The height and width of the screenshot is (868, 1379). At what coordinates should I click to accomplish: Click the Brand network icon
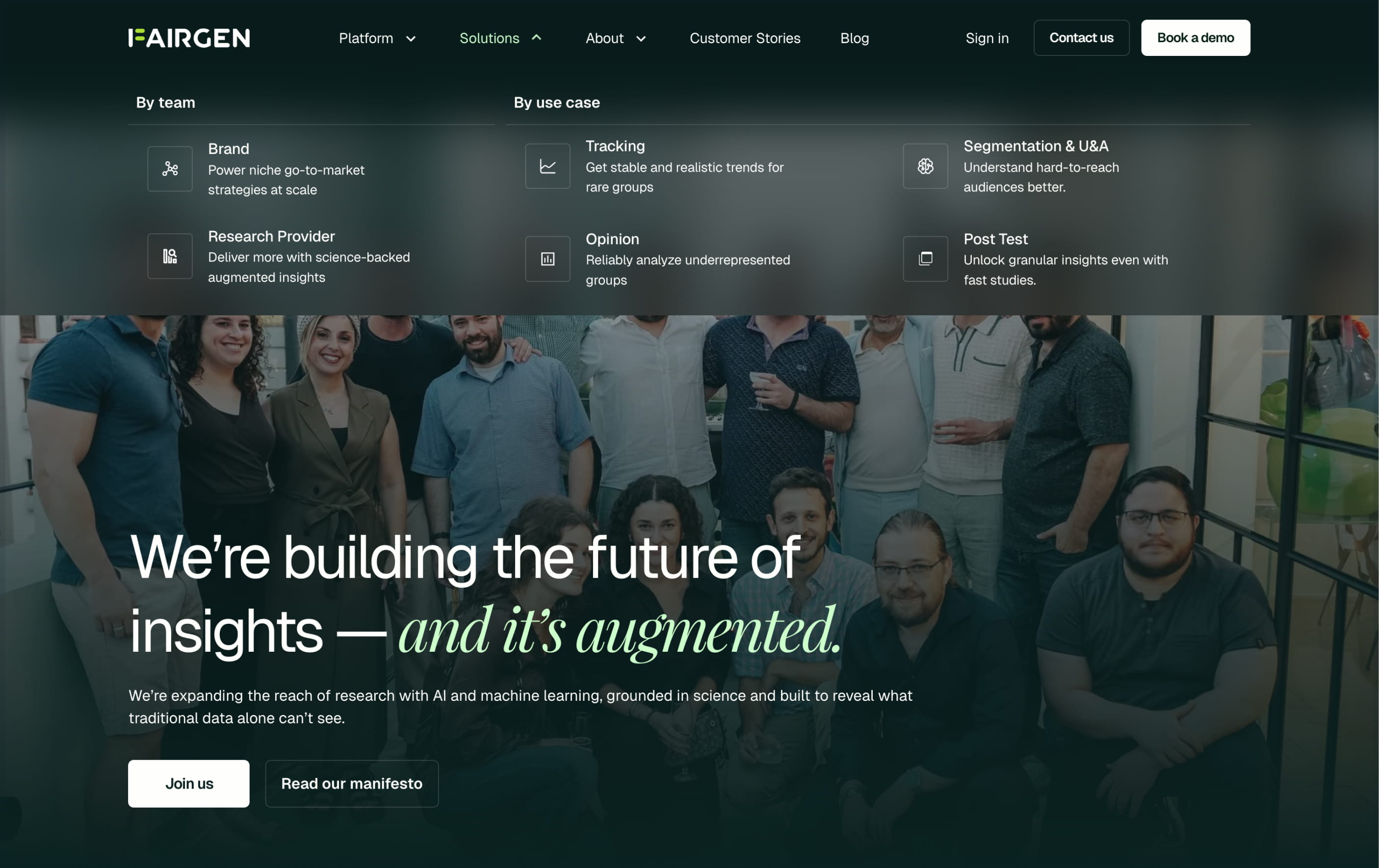(x=170, y=168)
